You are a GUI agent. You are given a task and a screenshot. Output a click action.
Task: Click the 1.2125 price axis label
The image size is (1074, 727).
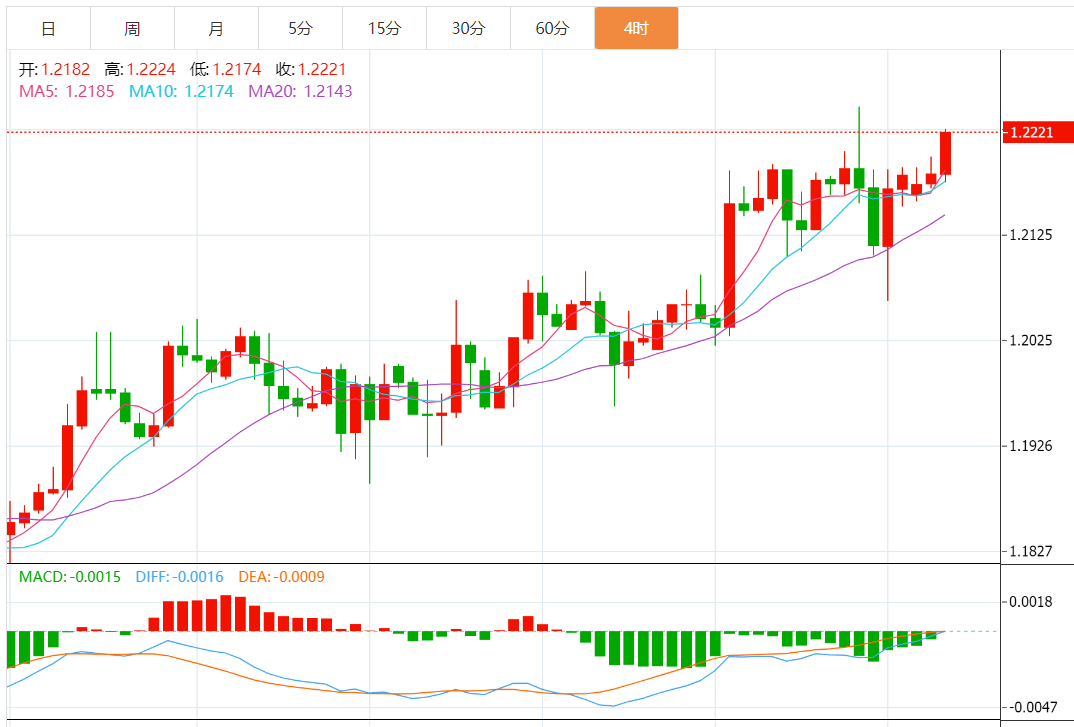[1031, 235]
